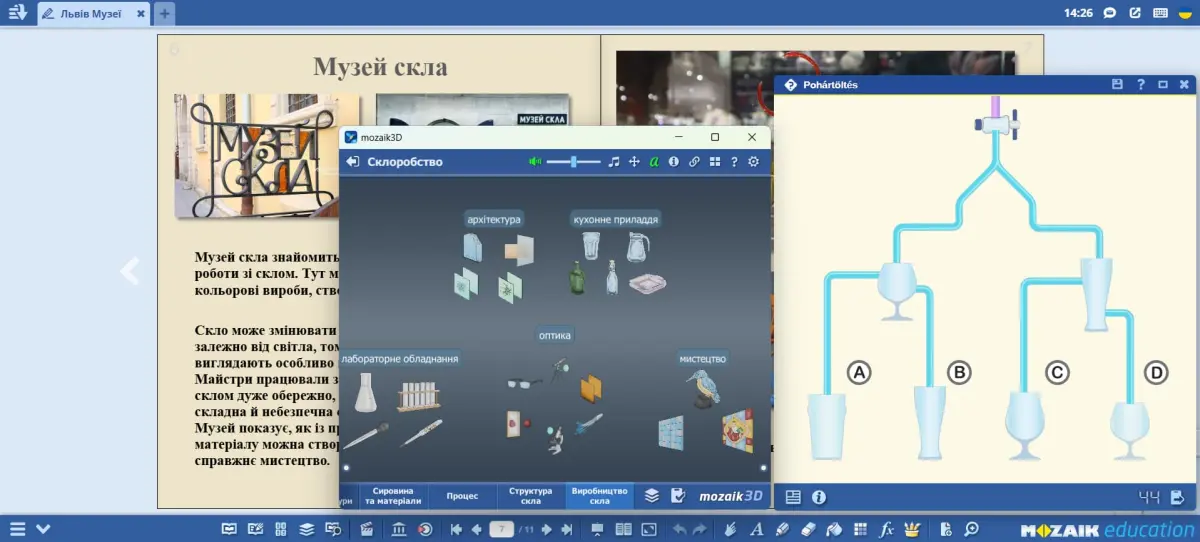Toggle background music note icon
Image resolution: width=1200 pixels, height=542 pixels.
click(614, 162)
